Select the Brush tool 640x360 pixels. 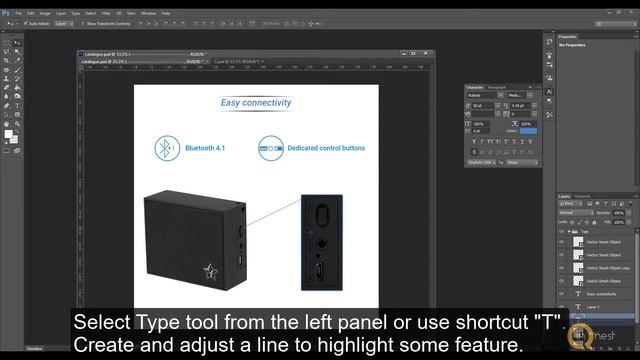tap(17, 70)
